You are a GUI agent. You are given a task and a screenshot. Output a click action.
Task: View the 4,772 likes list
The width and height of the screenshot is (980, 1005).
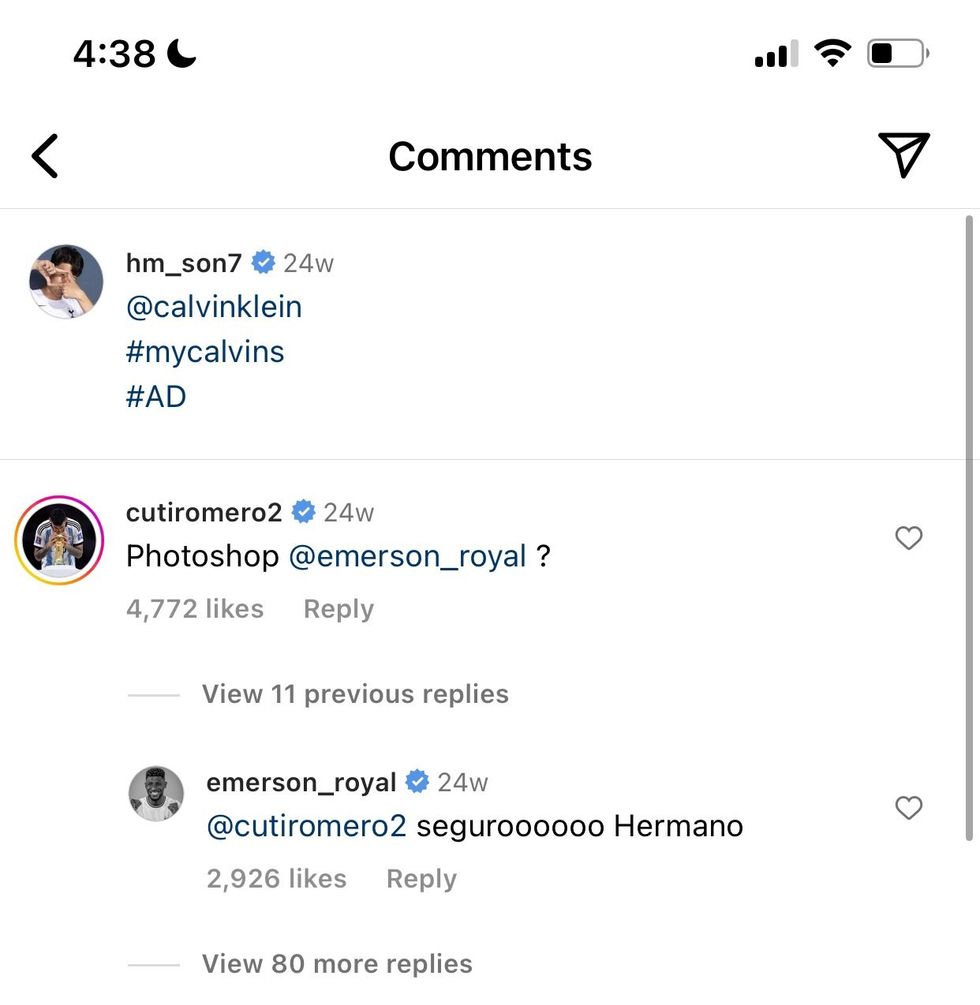pos(195,608)
